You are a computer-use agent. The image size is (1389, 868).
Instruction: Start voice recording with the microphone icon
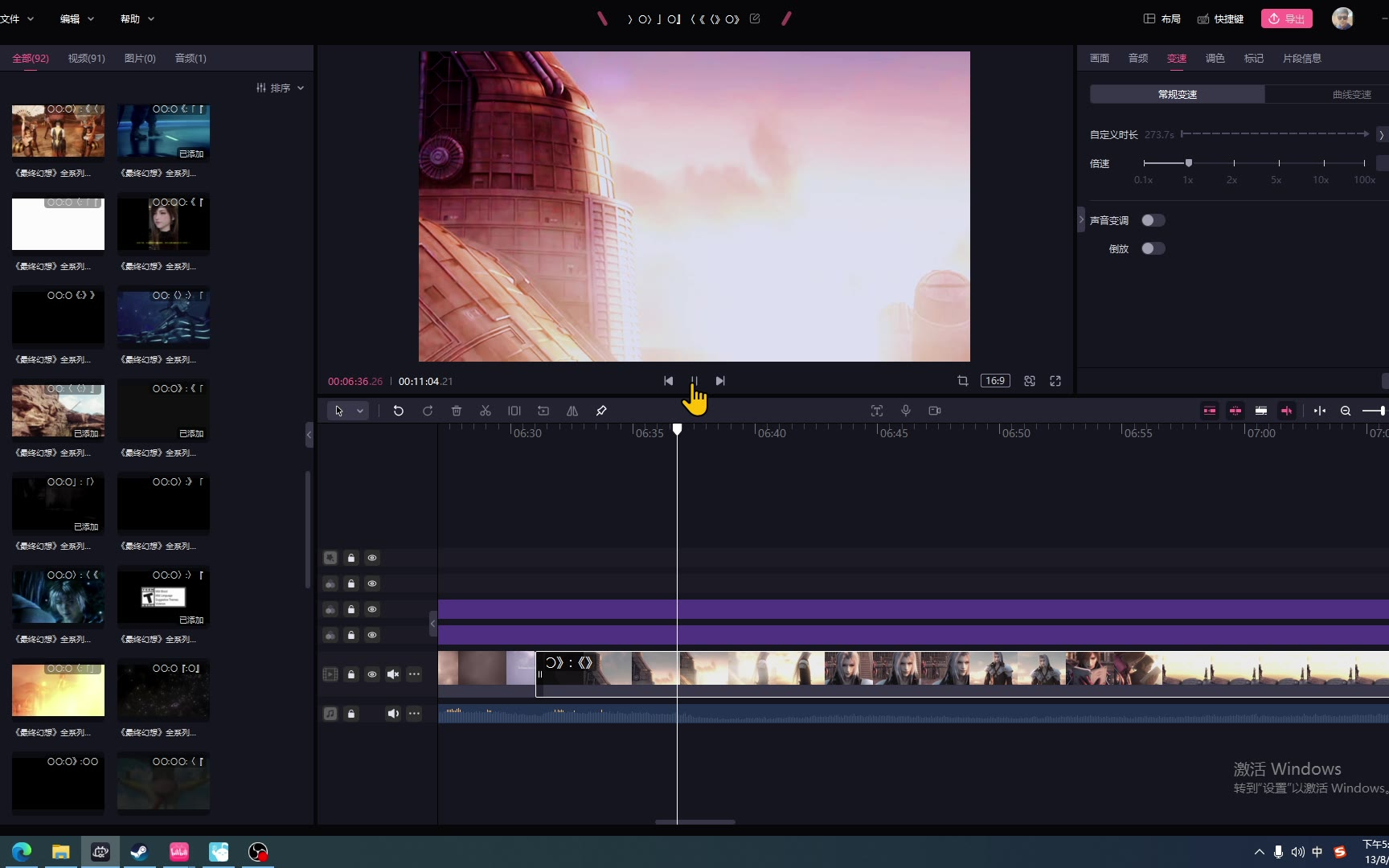[906, 411]
